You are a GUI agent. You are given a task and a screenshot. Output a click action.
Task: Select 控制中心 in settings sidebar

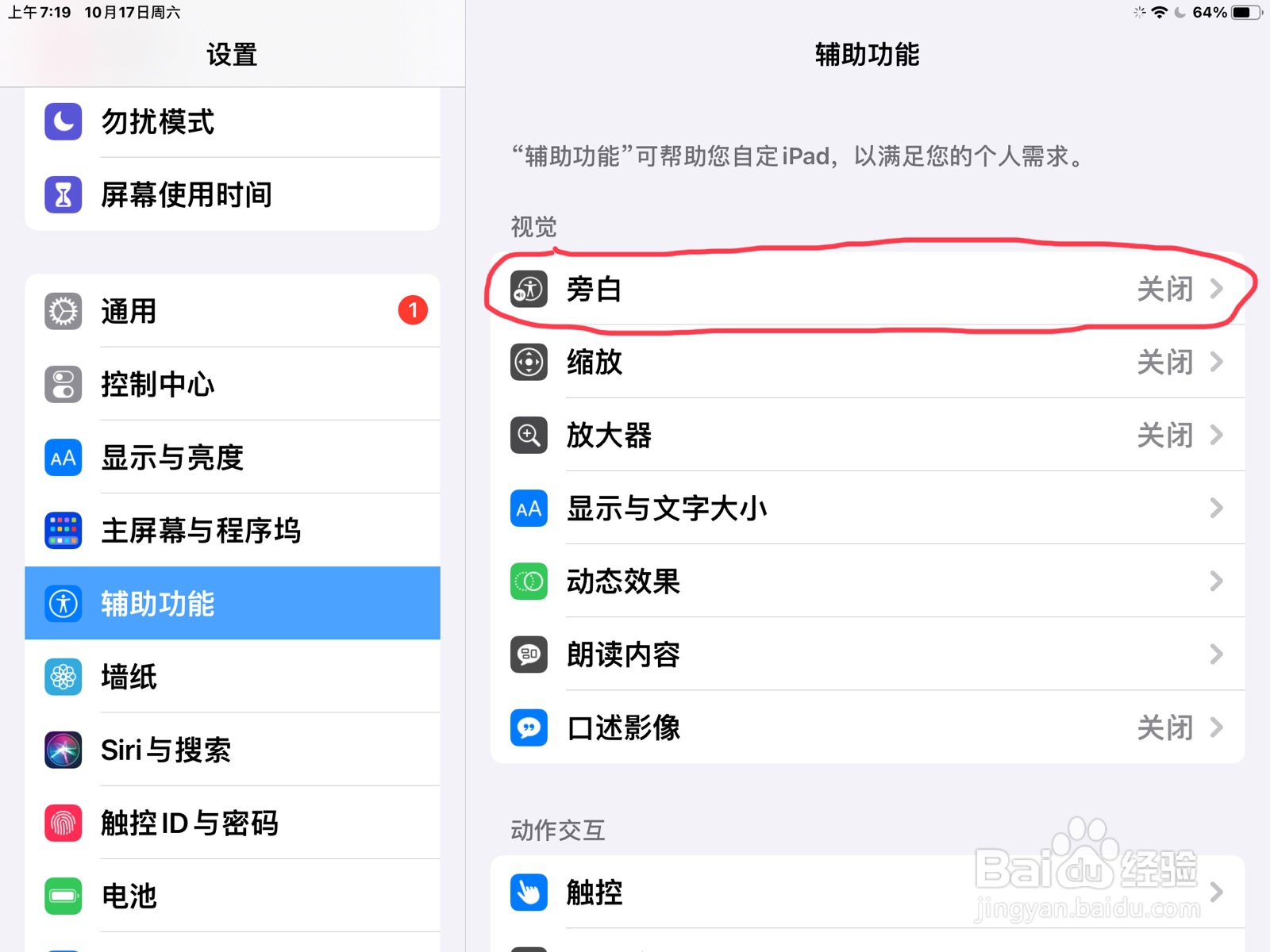point(233,384)
